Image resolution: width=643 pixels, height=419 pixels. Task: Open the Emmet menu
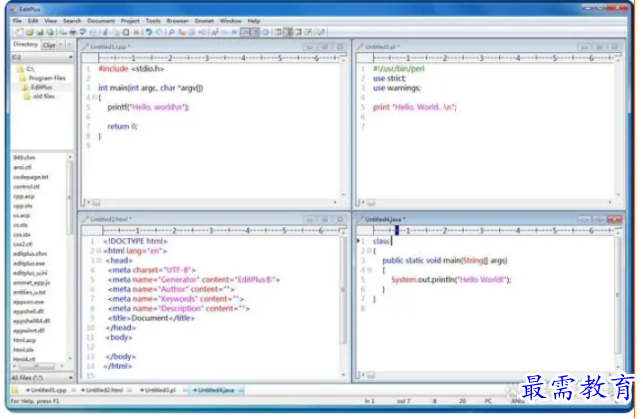(x=204, y=20)
